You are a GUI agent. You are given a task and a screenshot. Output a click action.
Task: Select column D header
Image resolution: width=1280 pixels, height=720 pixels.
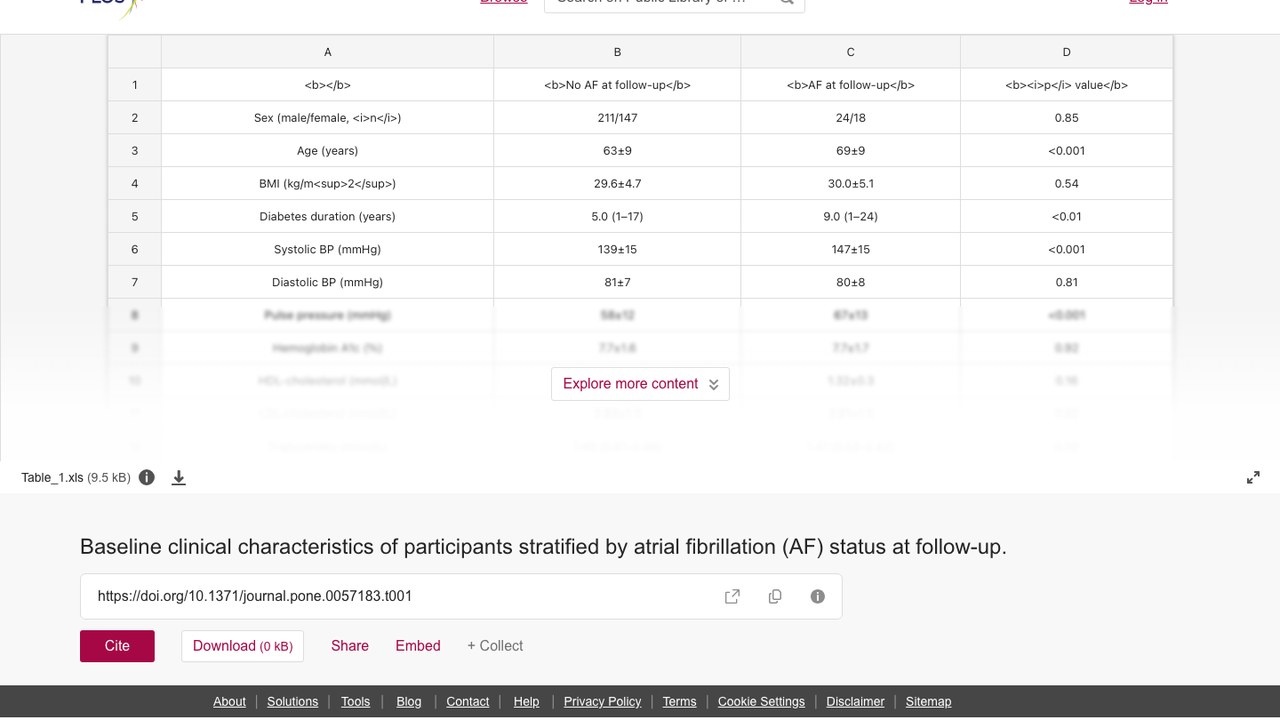point(1066,52)
